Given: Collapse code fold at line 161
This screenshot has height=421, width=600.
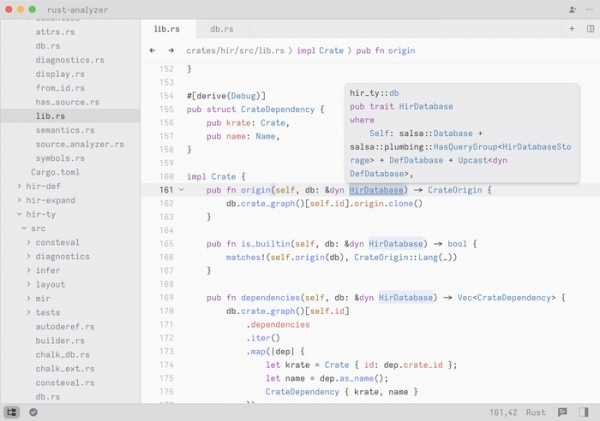Looking at the screenshot, I should pyautogui.click(x=181, y=189).
